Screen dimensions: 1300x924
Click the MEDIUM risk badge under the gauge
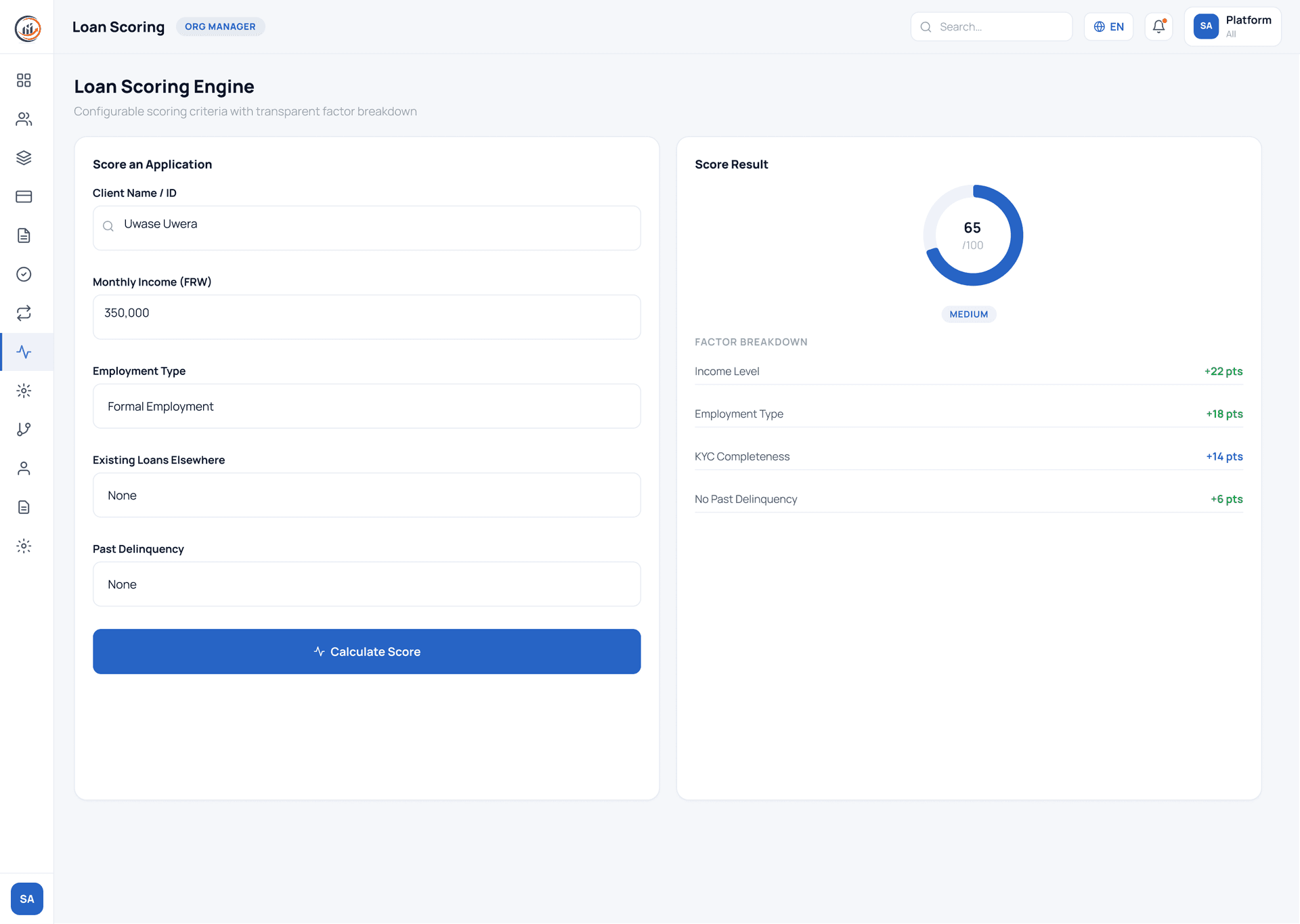point(968,313)
